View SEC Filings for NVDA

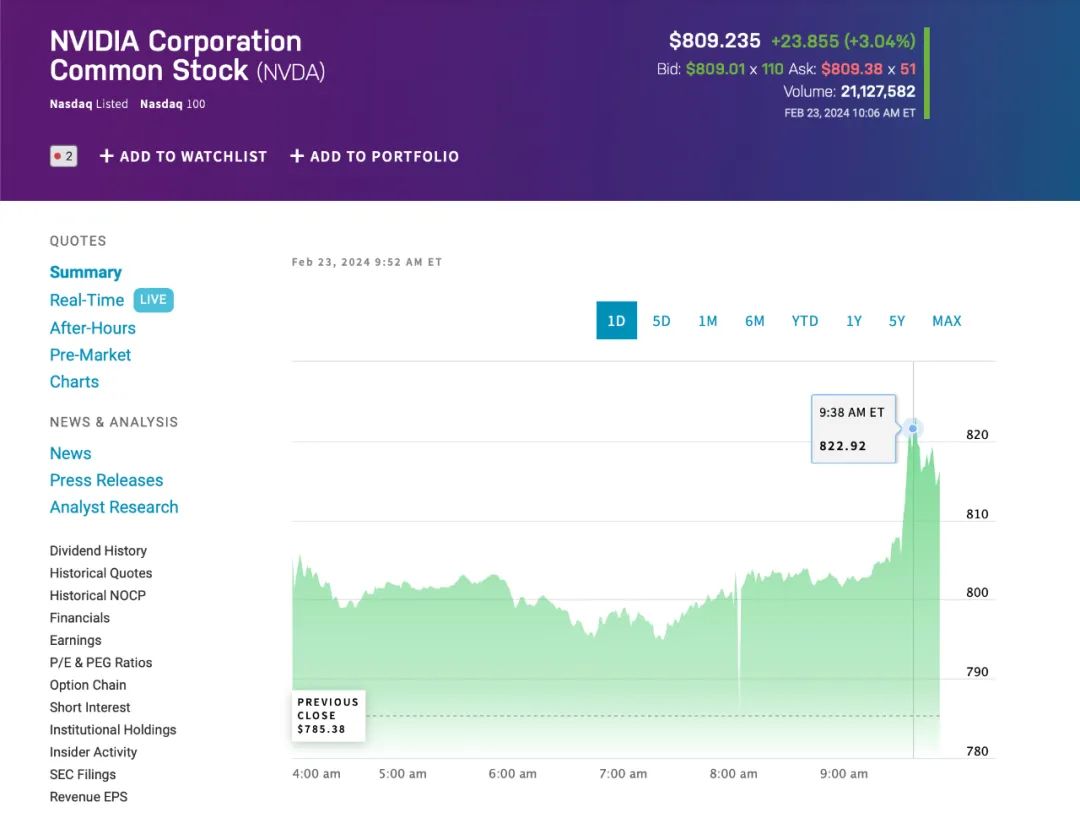(x=83, y=774)
